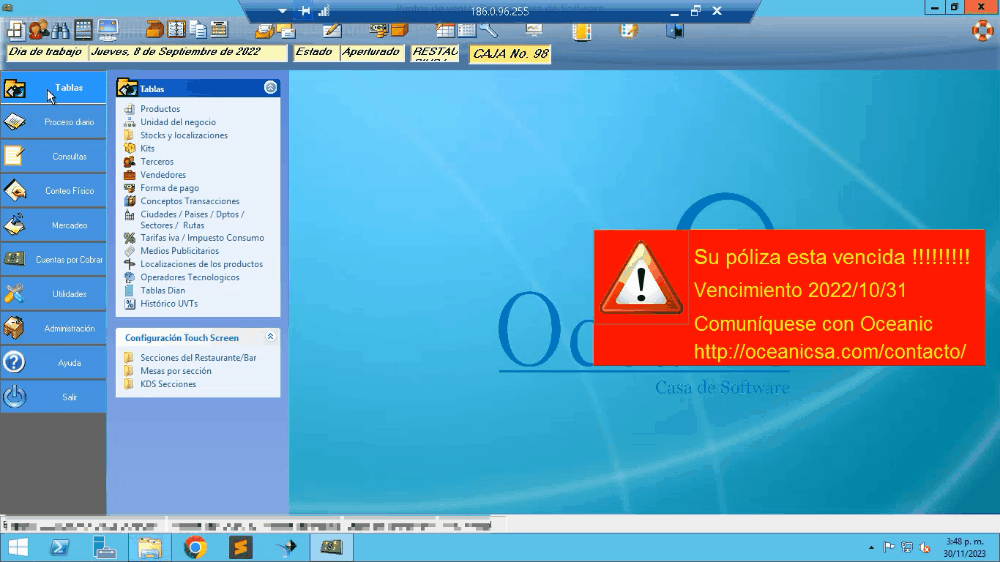Click the binoculars search icon in toolbar
1000x562 pixels.
(x=61, y=30)
